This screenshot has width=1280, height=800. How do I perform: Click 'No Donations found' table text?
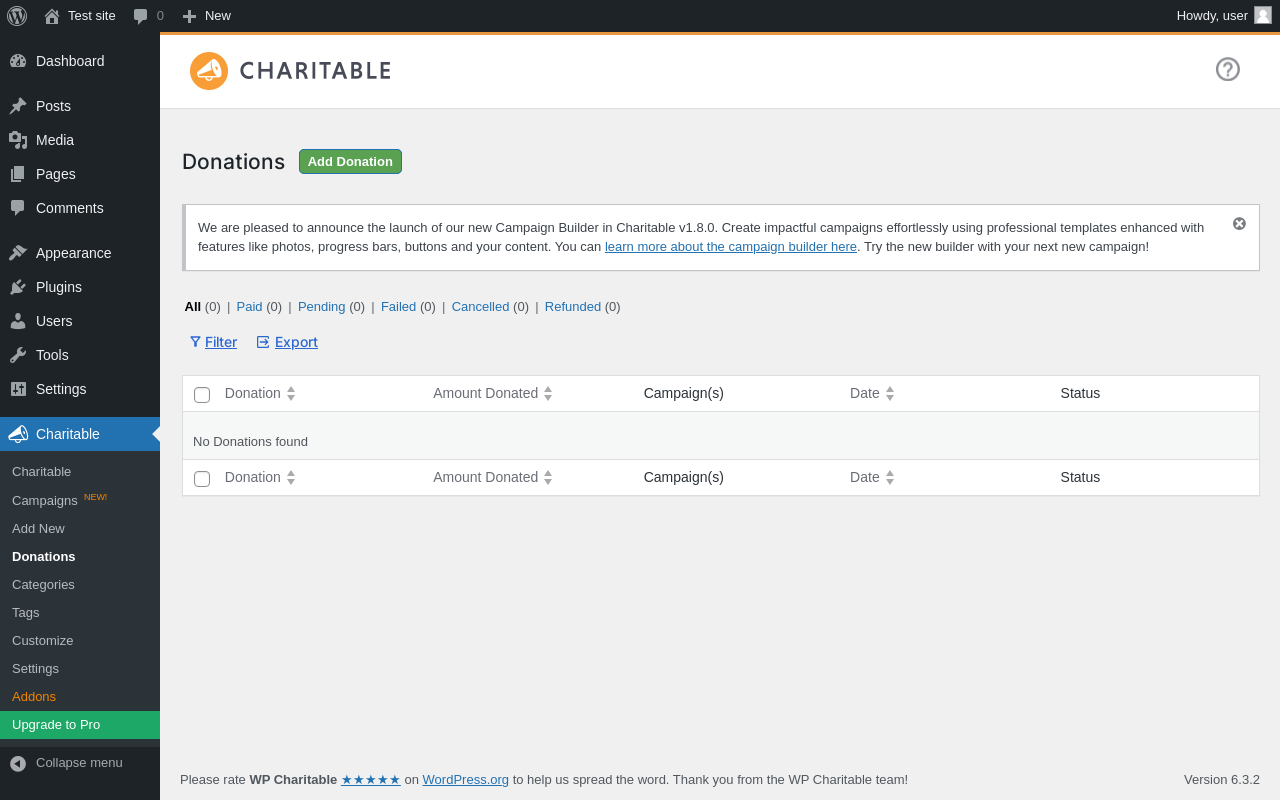[250, 441]
